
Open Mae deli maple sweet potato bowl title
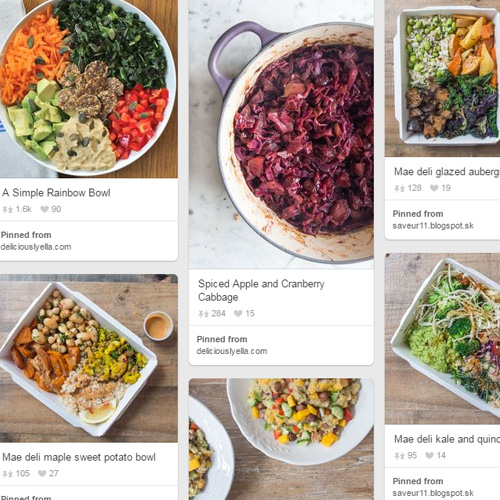coord(79,457)
